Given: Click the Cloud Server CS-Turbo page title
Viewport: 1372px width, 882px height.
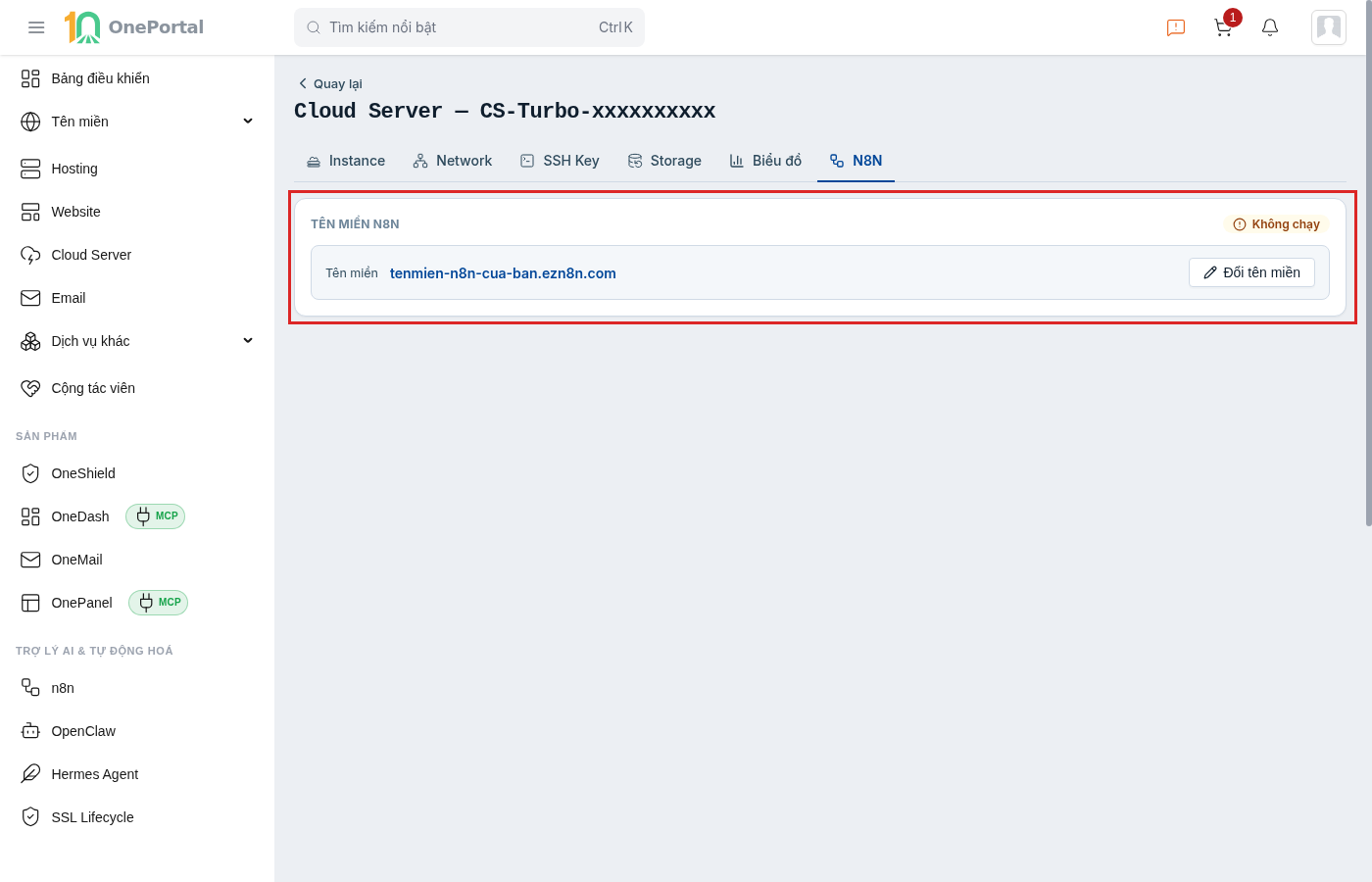Looking at the screenshot, I should 505,112.
